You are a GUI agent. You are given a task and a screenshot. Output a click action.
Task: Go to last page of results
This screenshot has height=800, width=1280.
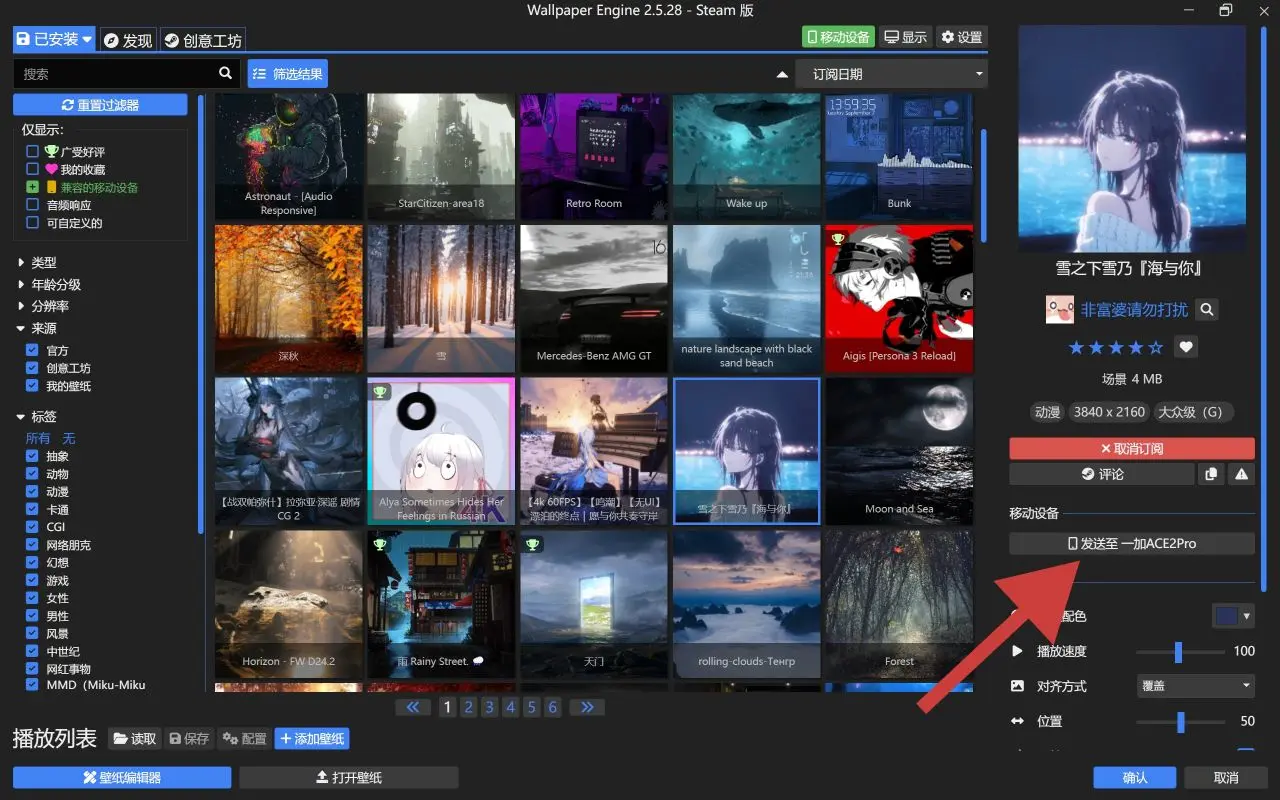[x=587, y=707]
